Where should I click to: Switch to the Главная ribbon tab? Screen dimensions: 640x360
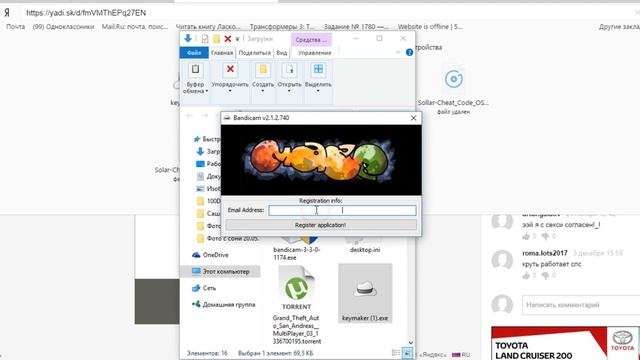pos(222,53)
